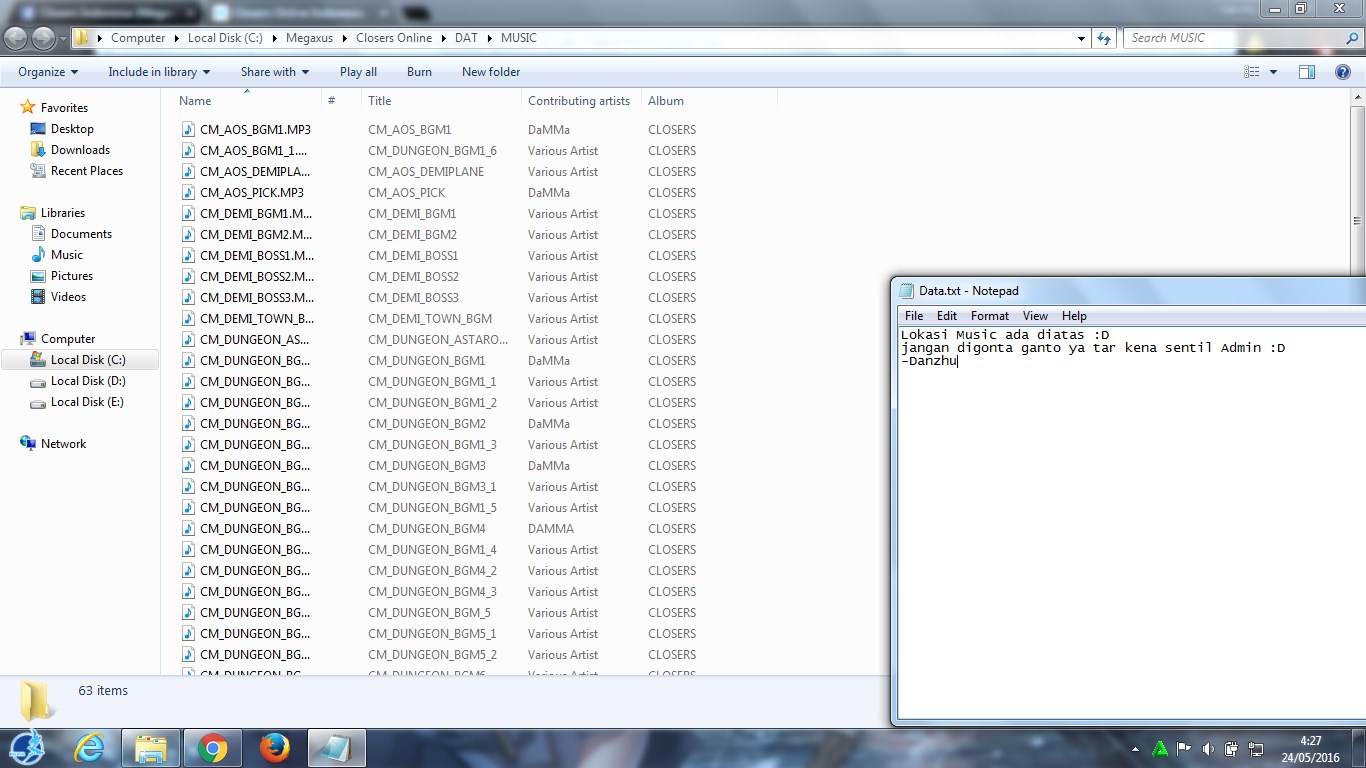This screenshot has height=768, width=1366.
Task: Sort by the Album column header
Action: point(709,101)
